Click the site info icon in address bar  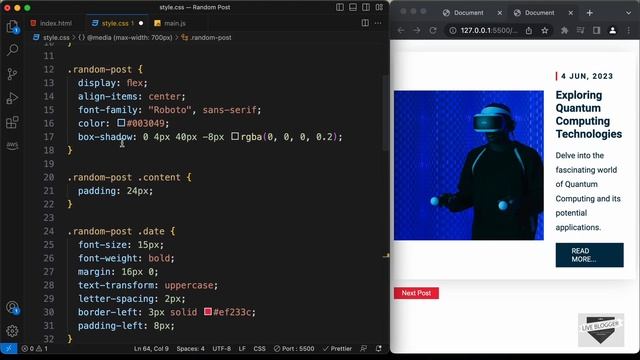(x=452, y=31)
